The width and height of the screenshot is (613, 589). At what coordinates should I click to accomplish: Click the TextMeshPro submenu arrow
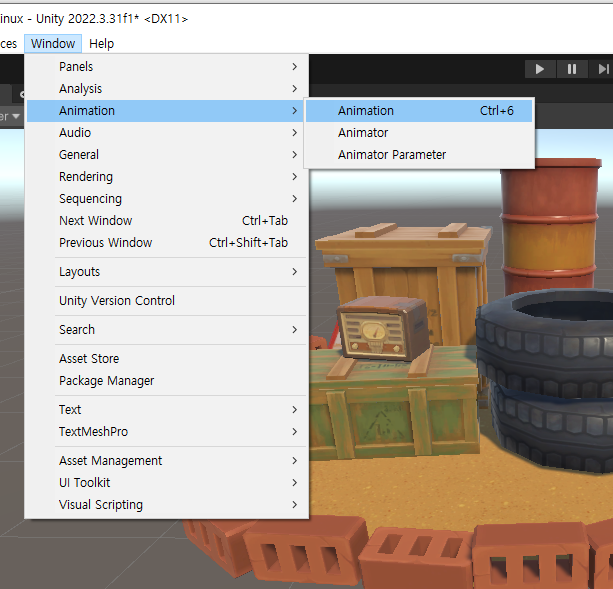[x=295, y=431]
